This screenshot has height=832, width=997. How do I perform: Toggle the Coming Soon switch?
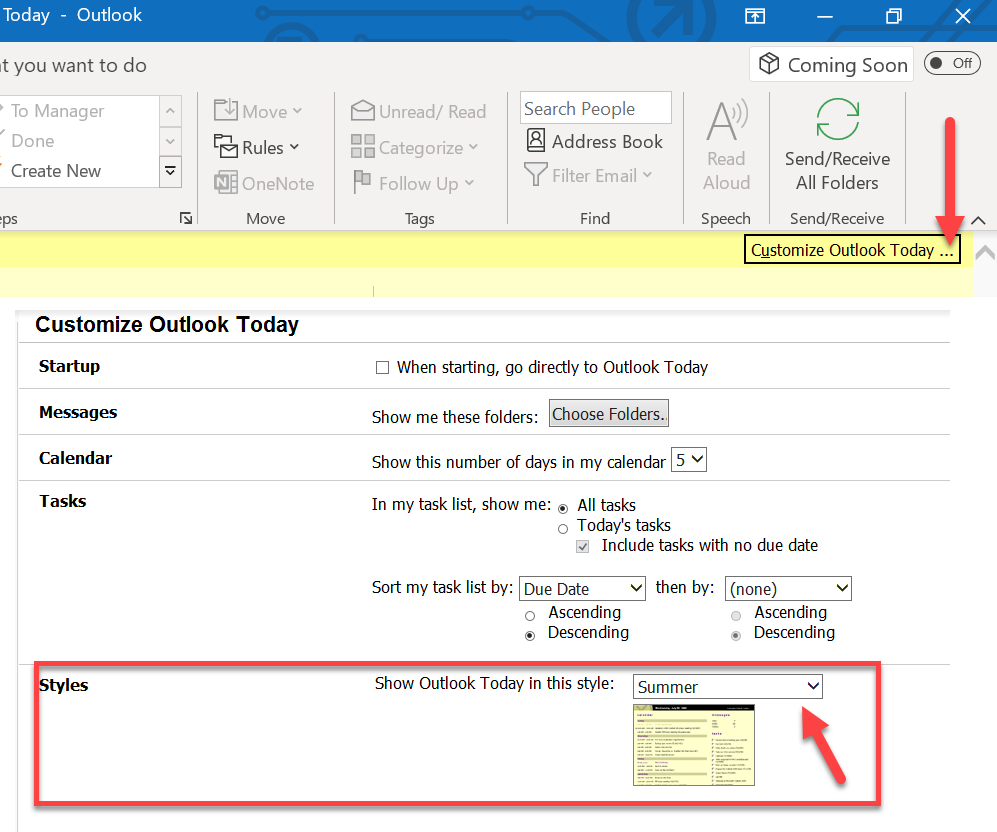point(952,64)
